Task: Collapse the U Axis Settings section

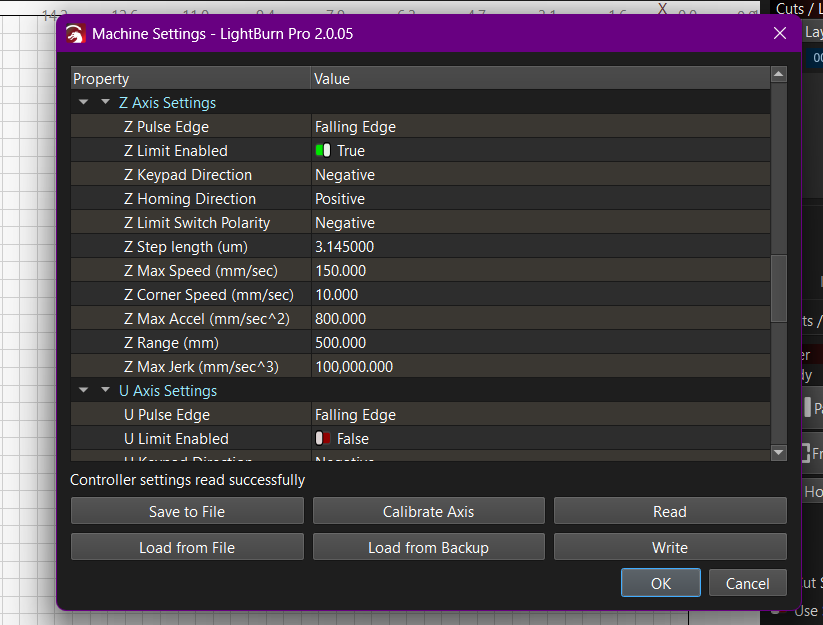Action: [x=105, y=391]
